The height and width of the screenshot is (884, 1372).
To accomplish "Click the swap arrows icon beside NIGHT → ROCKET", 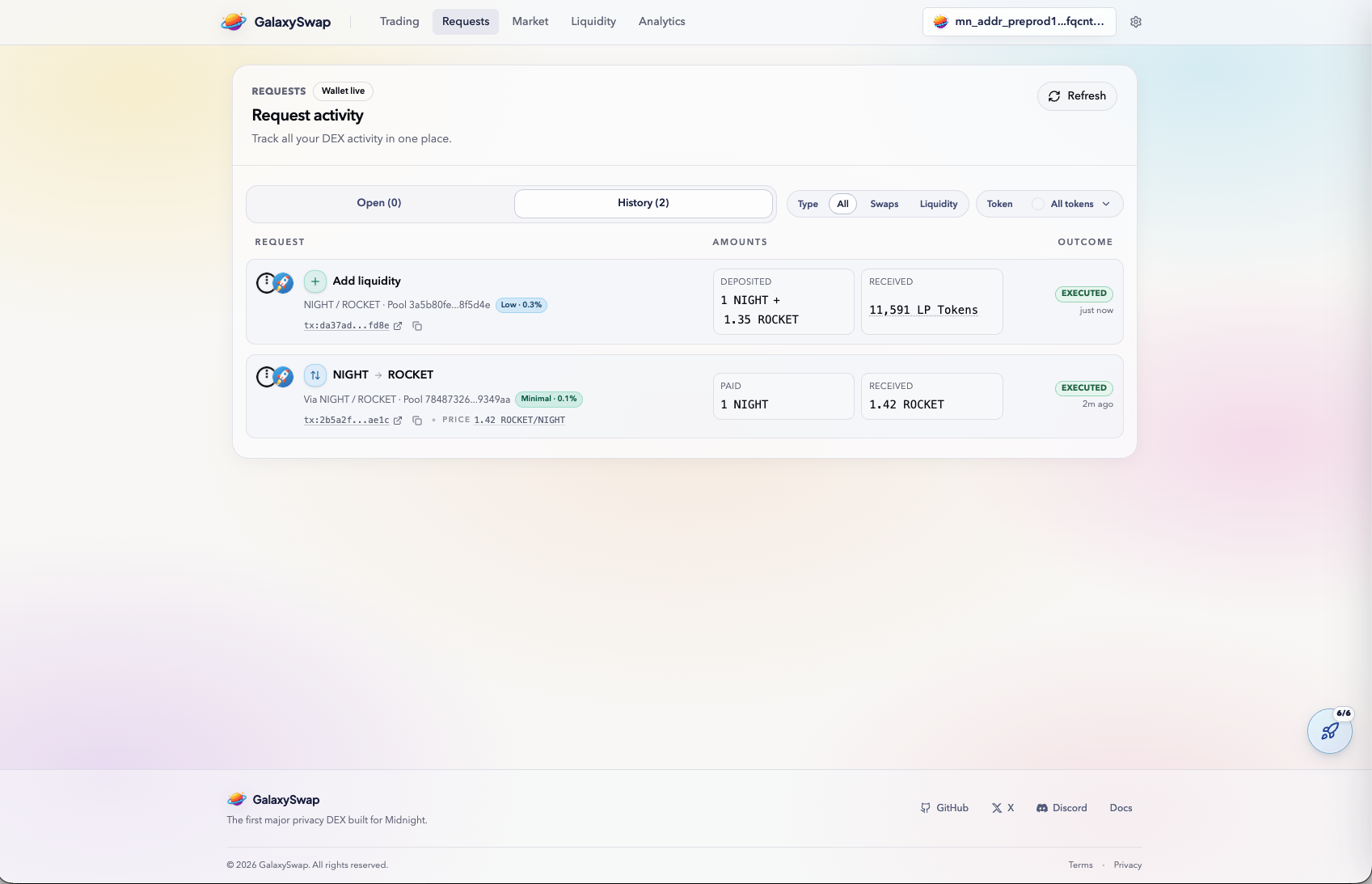I will click(315, 375).
